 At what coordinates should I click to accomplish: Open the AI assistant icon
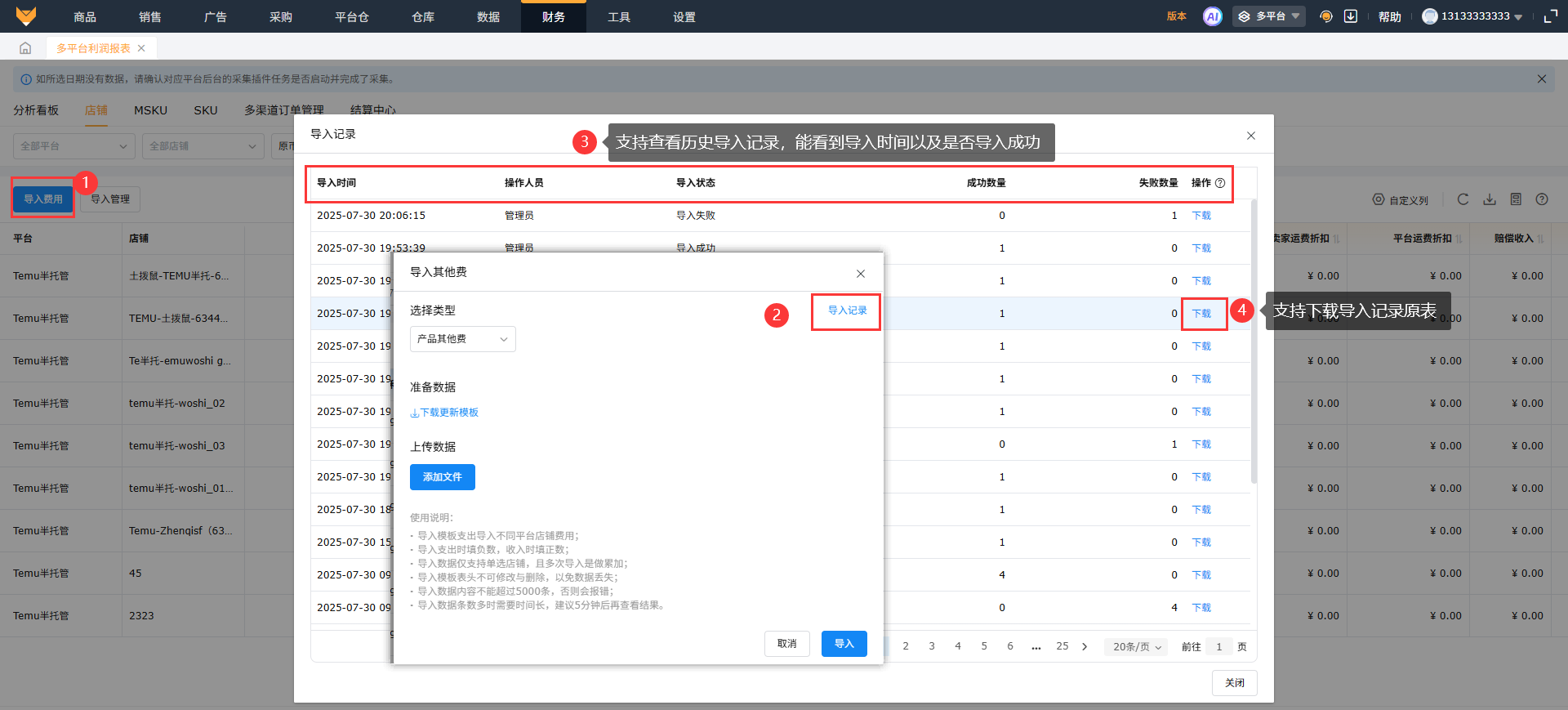pyautogui.click(x=1213, y=16)
